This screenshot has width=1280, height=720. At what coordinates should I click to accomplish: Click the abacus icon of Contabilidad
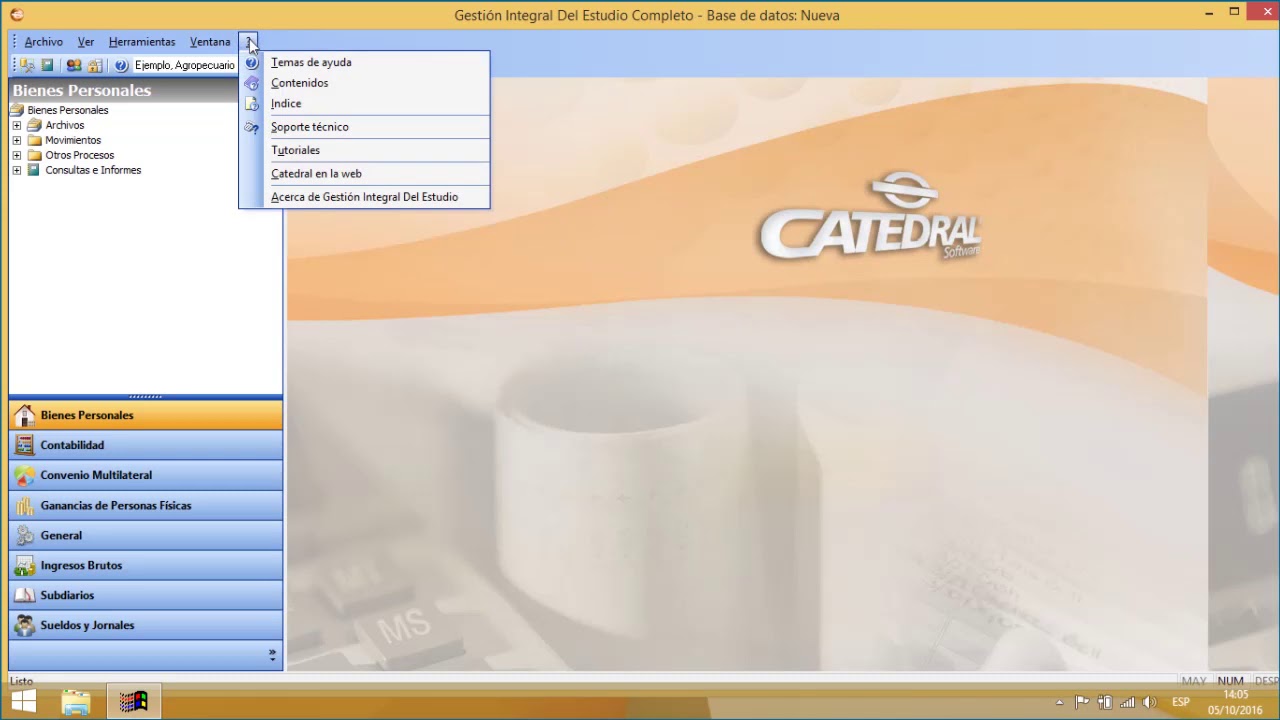click(x=25, y=445)
